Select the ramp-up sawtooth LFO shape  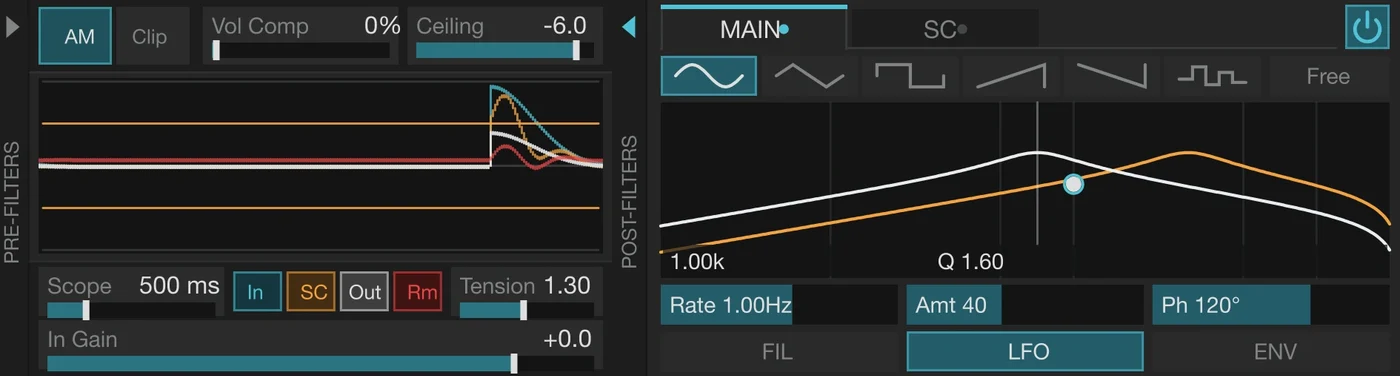coord(1012,76)
